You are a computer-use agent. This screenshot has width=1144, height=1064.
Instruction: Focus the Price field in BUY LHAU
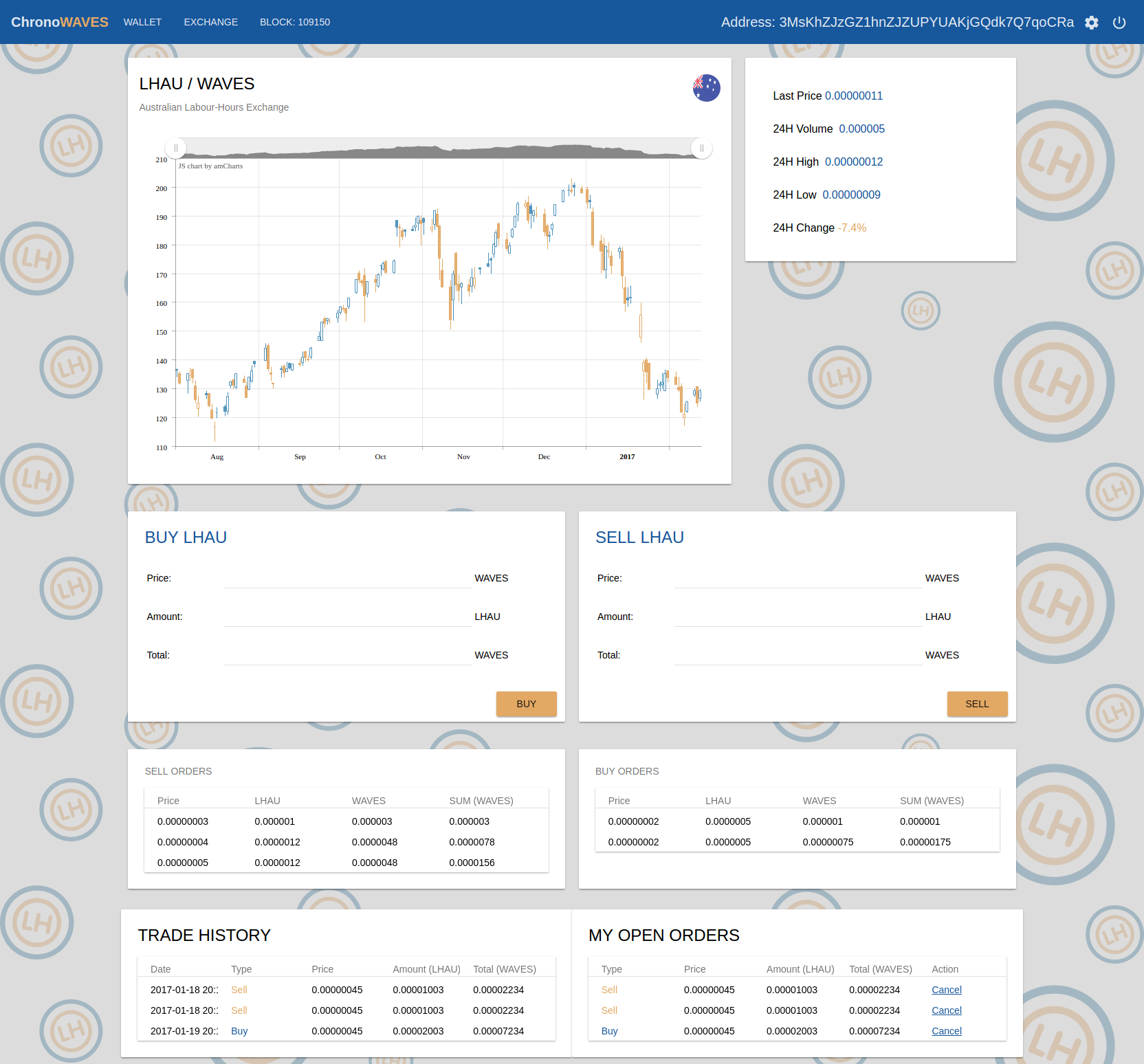coord(346,578)
